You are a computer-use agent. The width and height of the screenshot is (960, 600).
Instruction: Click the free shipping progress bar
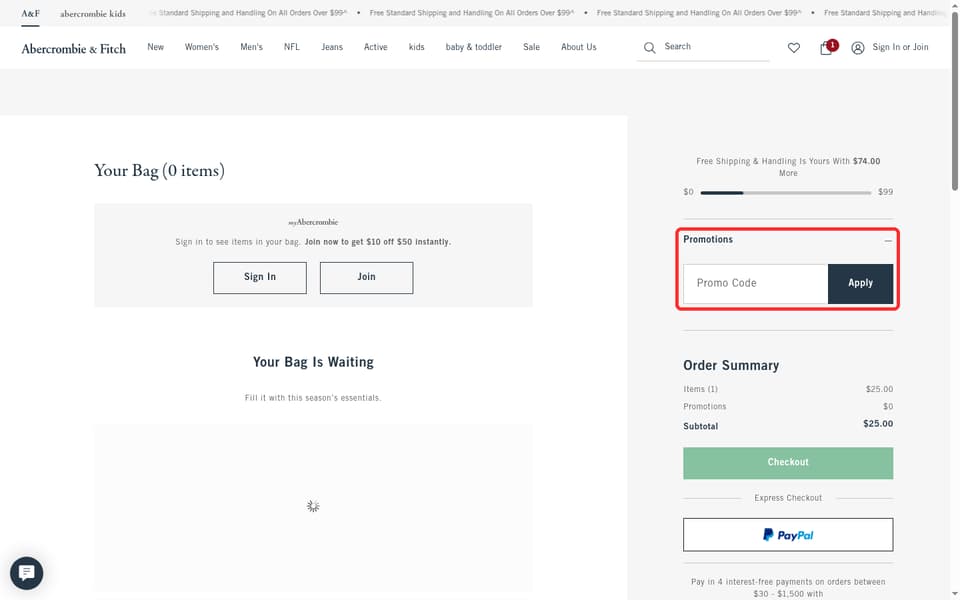(786, 193)
